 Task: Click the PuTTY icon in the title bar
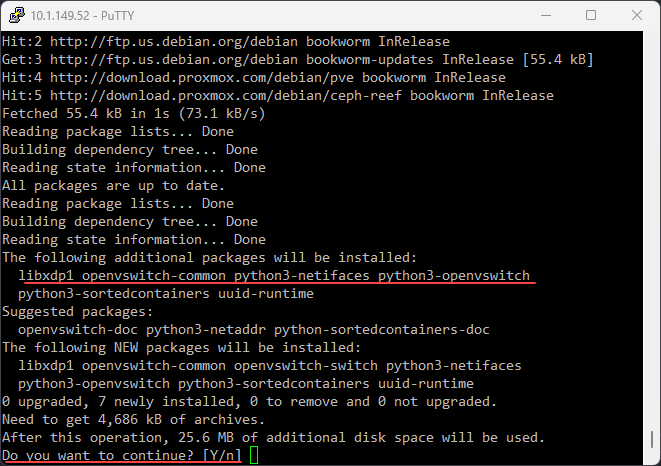click(15, 15)
